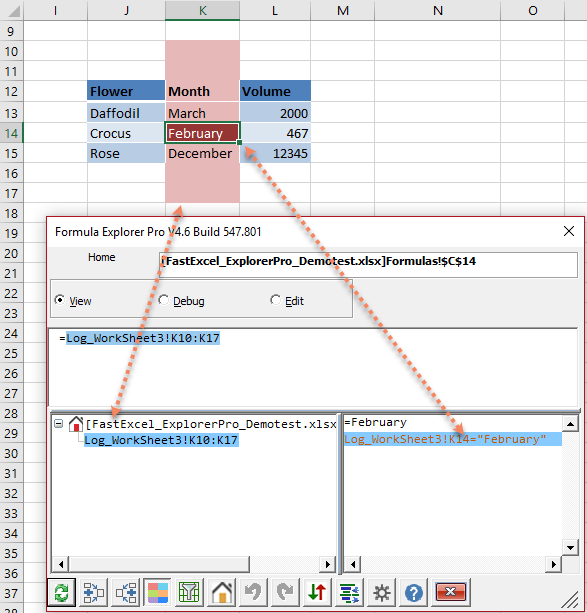Click the show dependents icon
The image size is (587, 613).
[x=126, y=593]
